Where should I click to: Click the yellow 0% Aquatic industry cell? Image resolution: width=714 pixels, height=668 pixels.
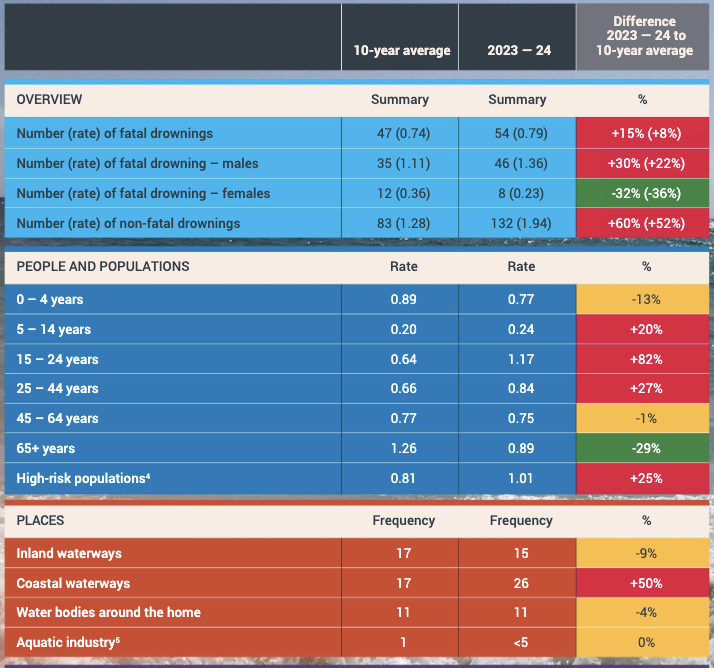645,642
